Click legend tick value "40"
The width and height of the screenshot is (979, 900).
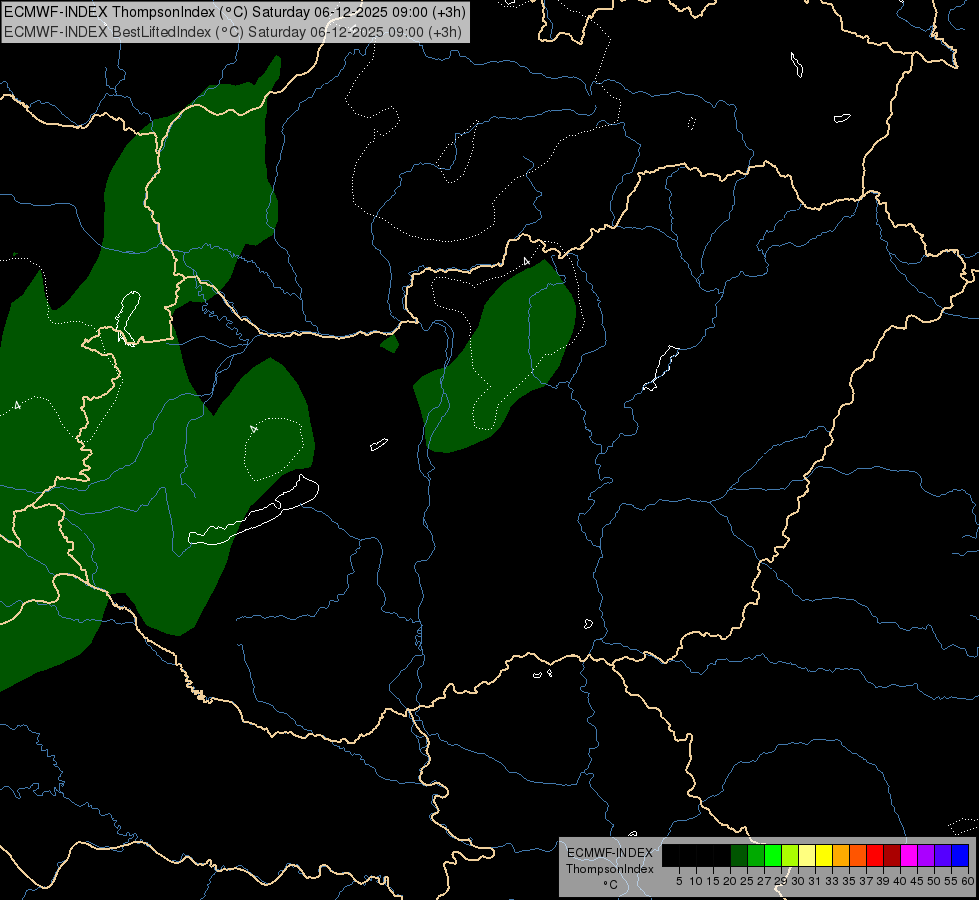900,881
